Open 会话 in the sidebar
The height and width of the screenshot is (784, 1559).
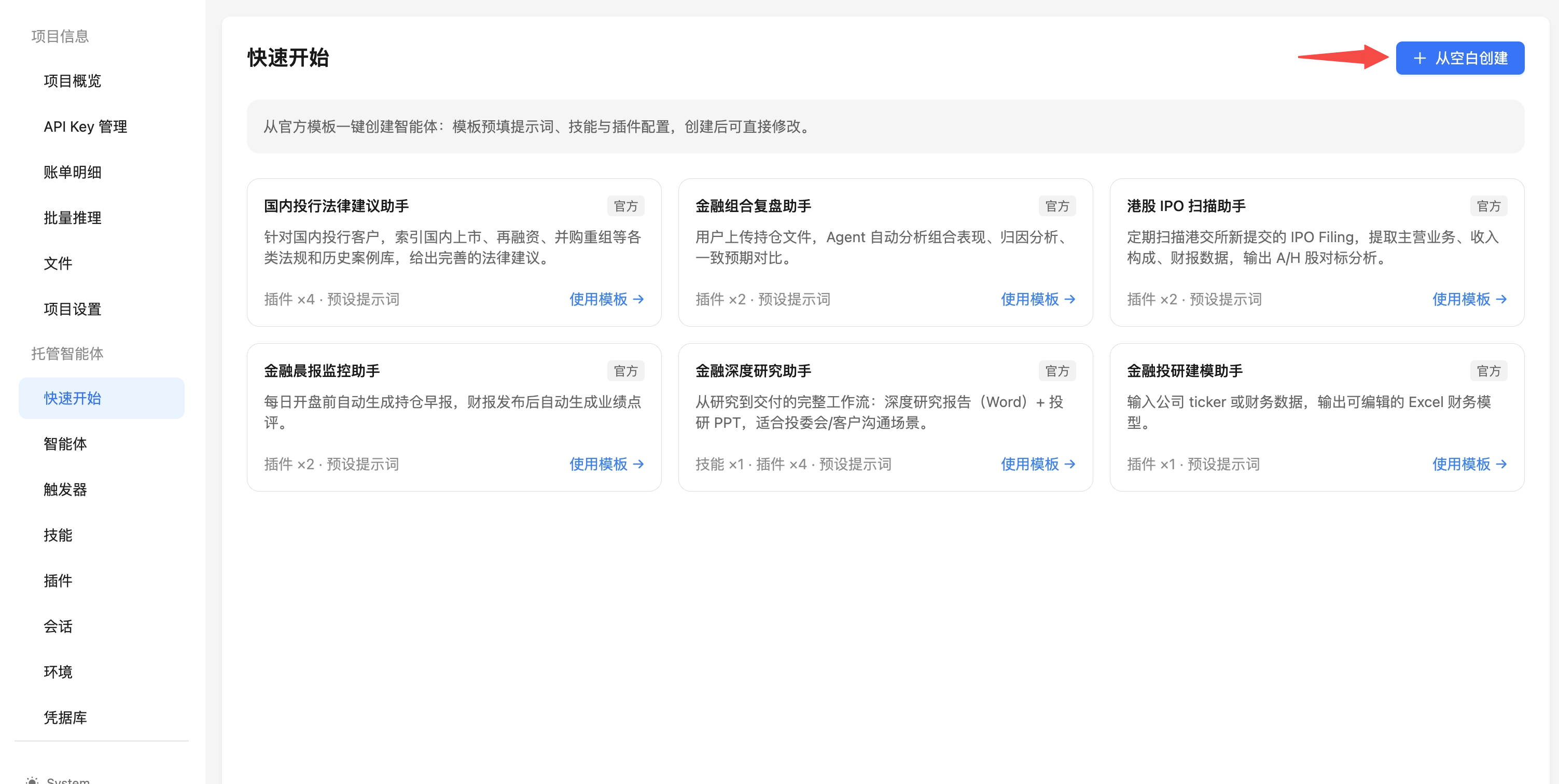pyautogui.click(x=58, y=626)
